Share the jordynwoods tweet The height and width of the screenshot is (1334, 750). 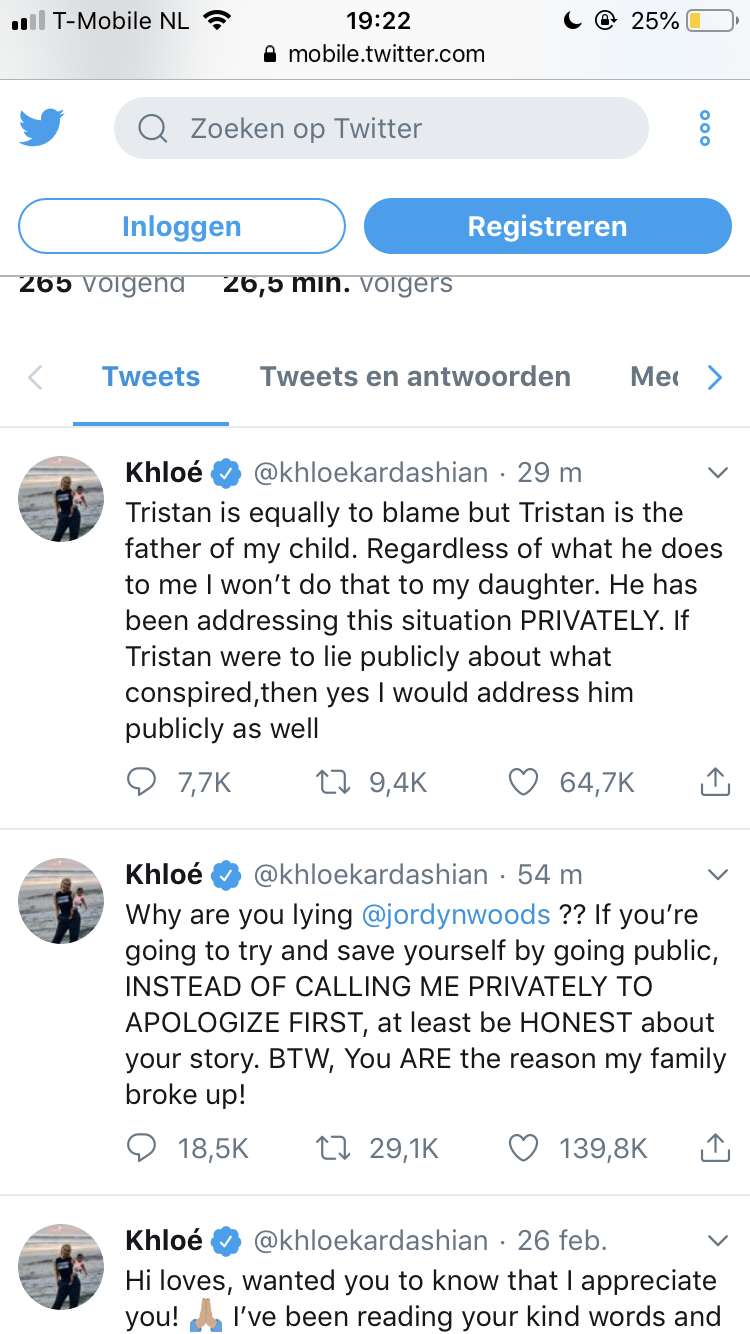[714, 1148]
